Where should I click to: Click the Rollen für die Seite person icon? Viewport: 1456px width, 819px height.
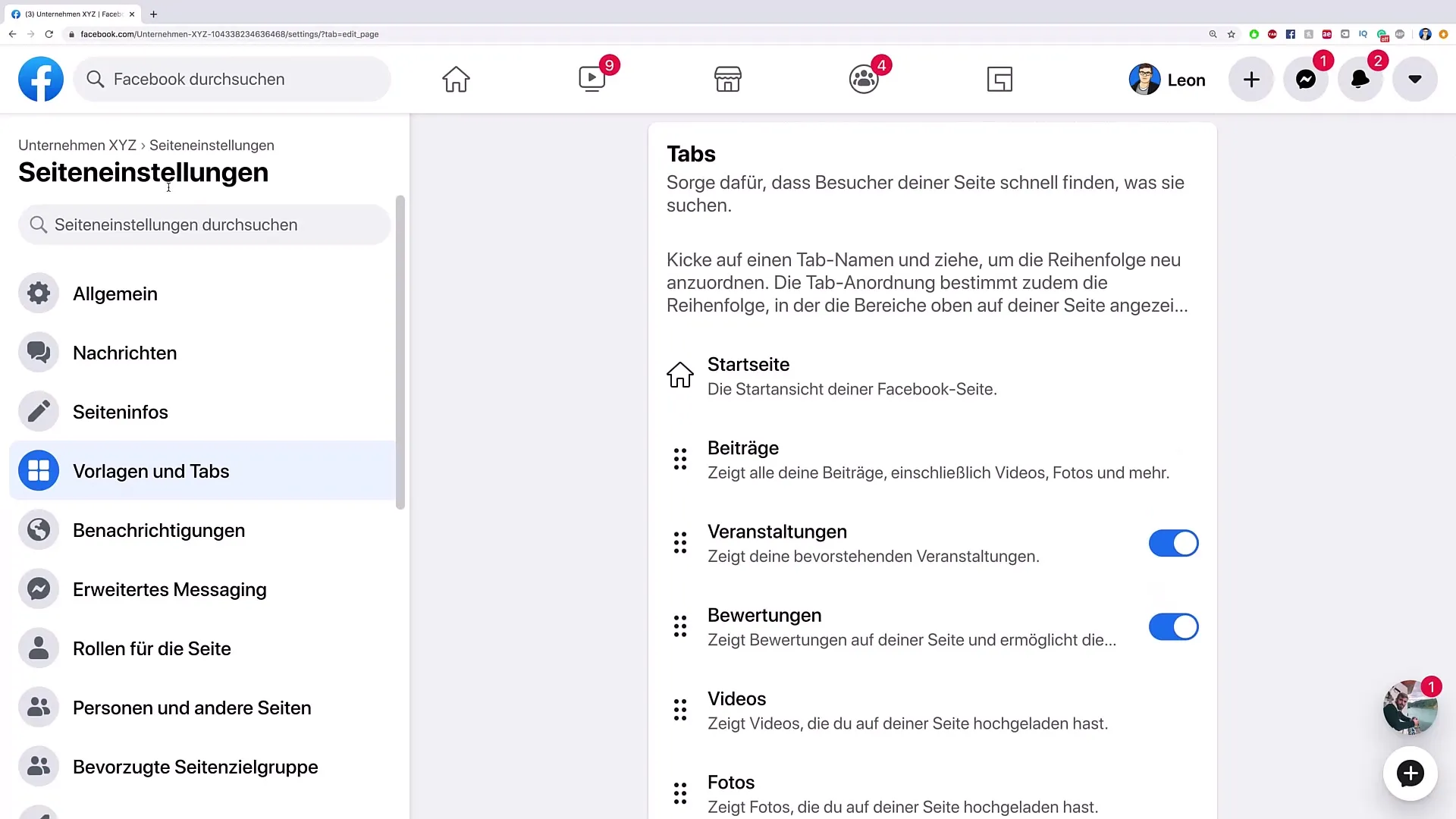[x=39, y=648]
